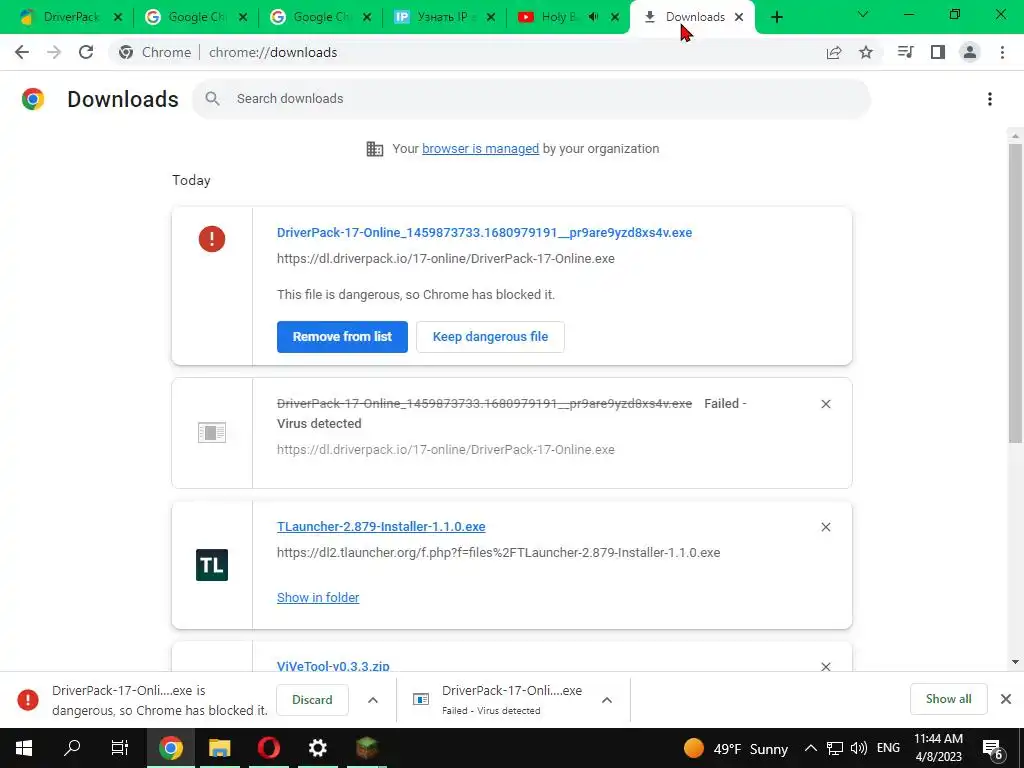Image resolution: width=1024 pixels, height=768 pixels.
Task: Open Windows taskbar search
Action: click(x=72, y=748)
